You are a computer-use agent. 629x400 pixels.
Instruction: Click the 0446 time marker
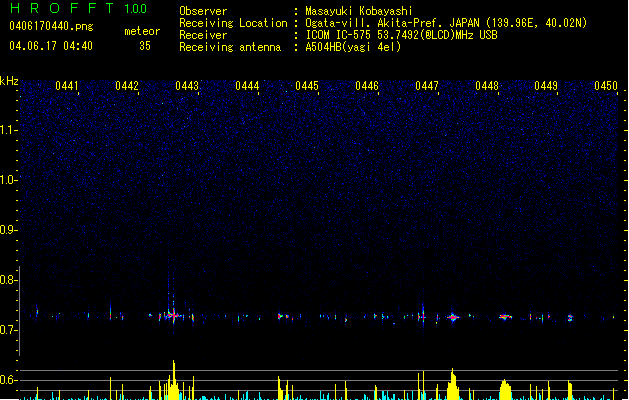click(367, 86)
